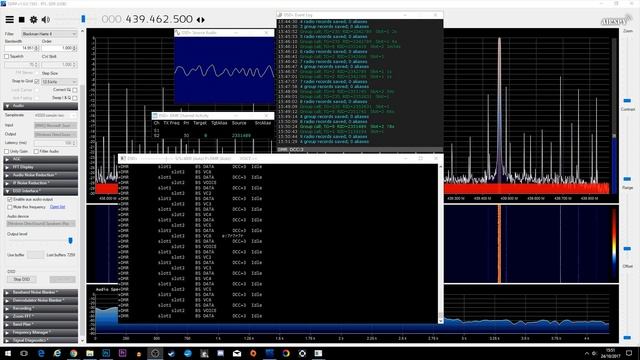The height and width of the screenshot is (360, 640).
Task: Collapse the DSD Interface panel
Action: (x=40, y=191)
